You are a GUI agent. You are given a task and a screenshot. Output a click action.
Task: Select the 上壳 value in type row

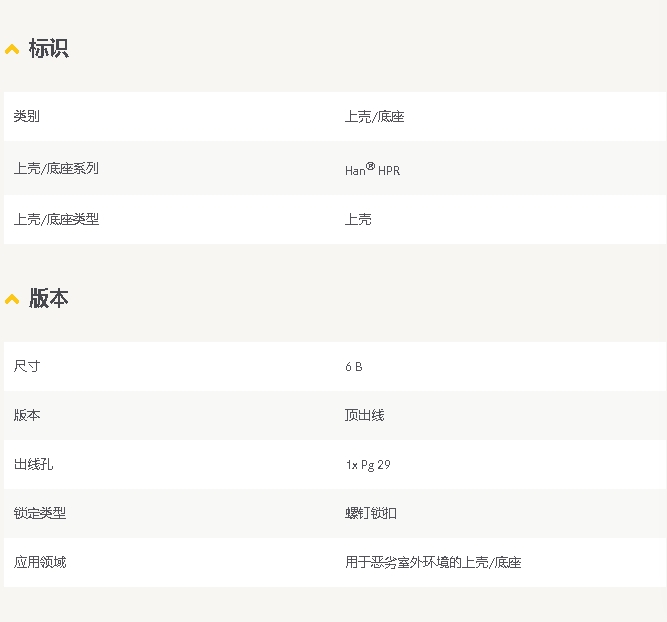[358, 220]
